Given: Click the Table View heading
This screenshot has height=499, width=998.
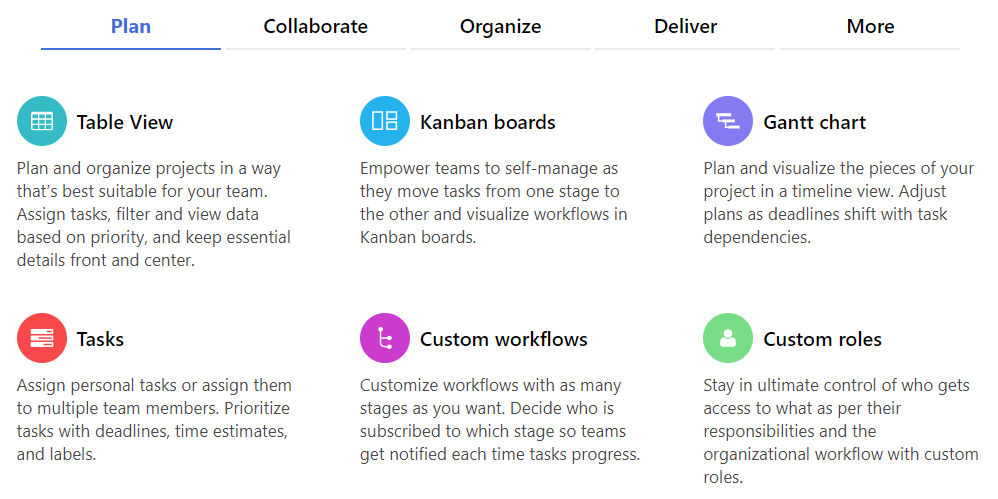Looking at the screenshot, I should [x=125, y=122].
